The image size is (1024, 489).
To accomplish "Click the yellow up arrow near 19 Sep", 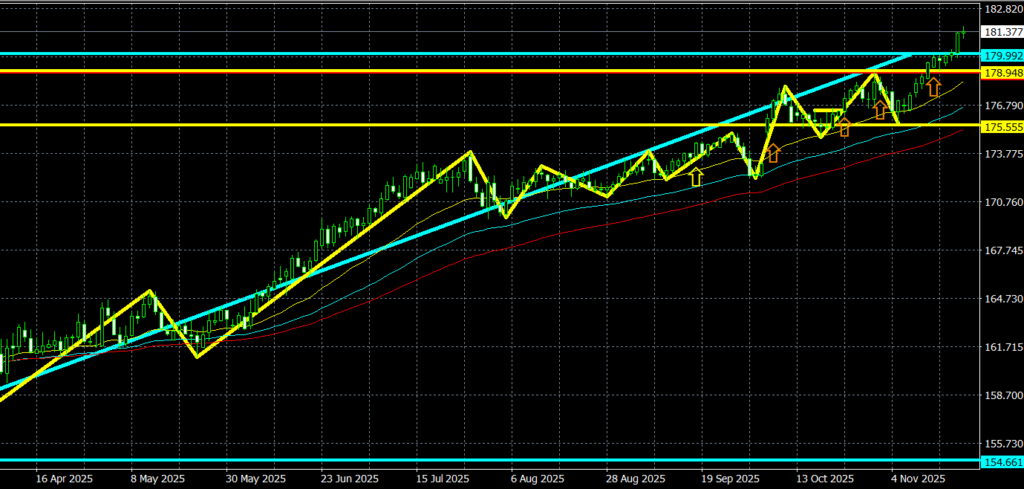I will (696, 177).
